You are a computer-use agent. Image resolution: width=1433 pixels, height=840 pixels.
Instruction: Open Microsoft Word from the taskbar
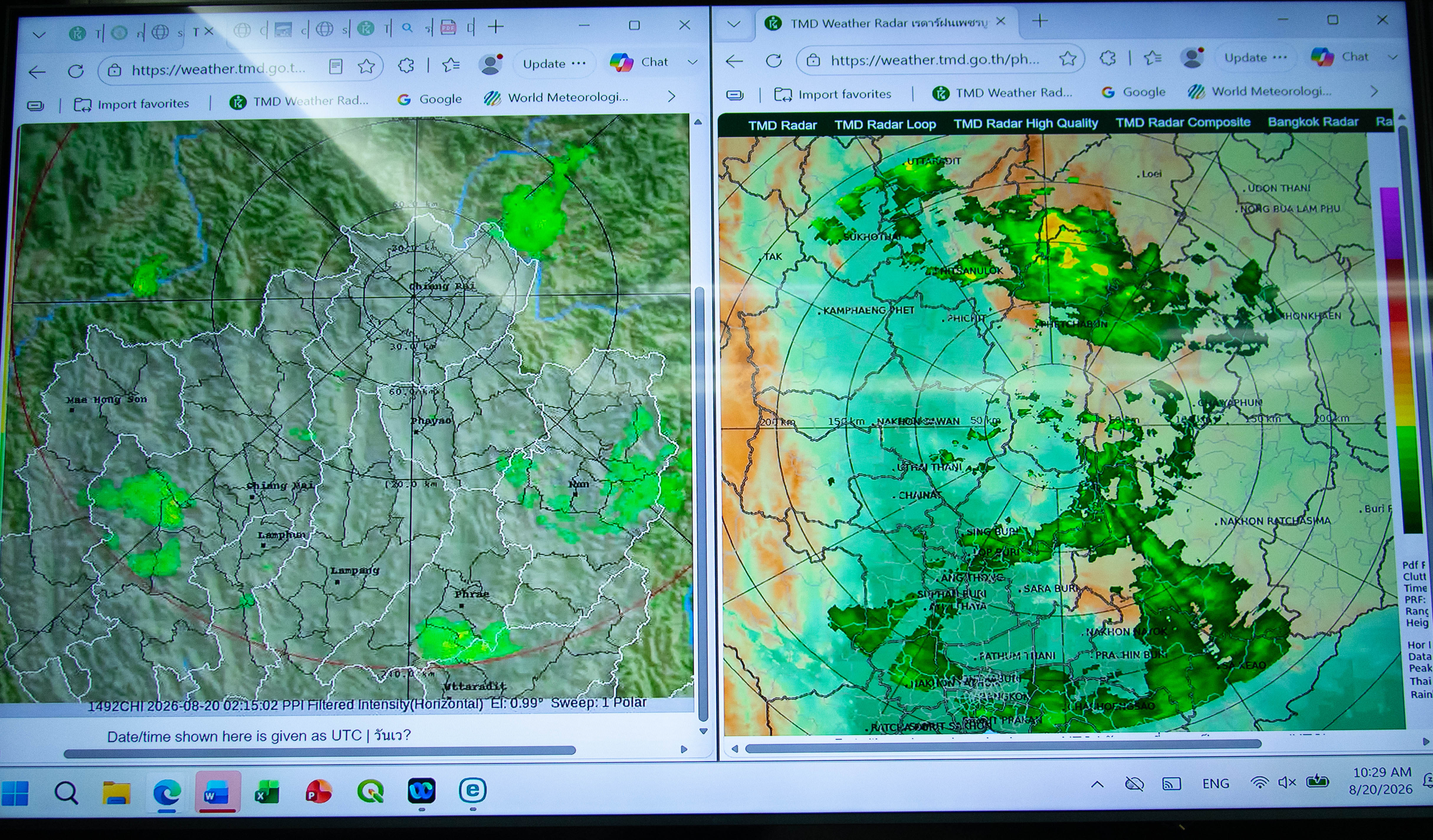217,792
